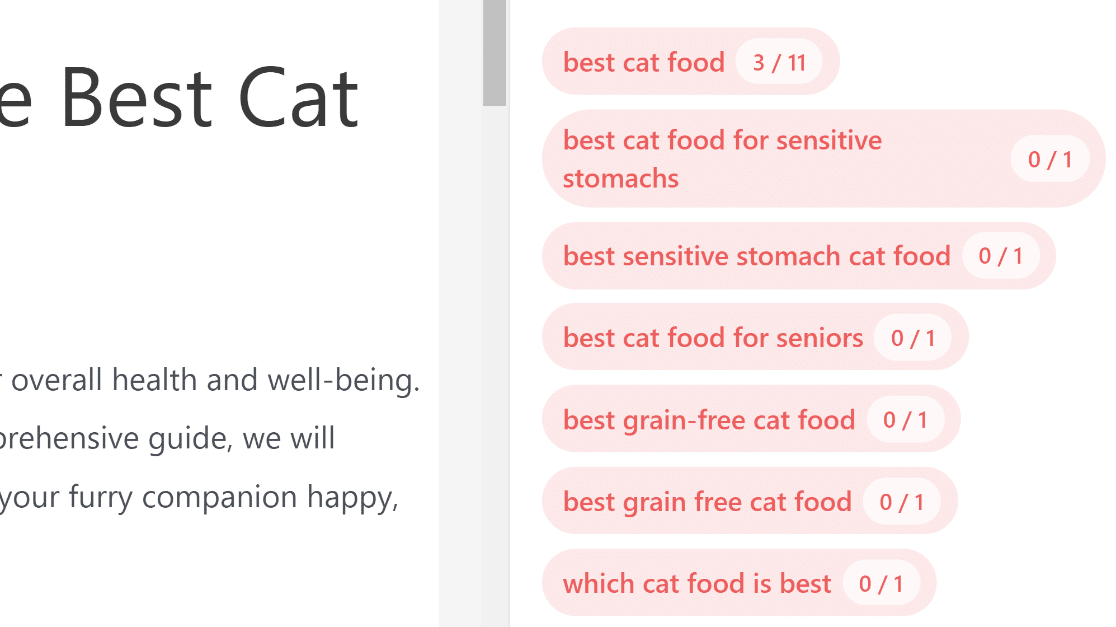Screen dimensions: 1116x627
Task: Click count badge on "best grain free cat food"
Action: (902, 502)
